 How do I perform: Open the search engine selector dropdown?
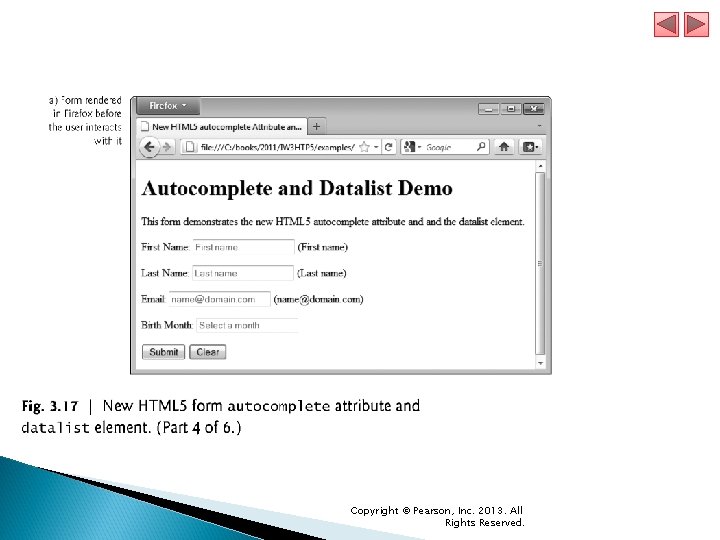point(411,147)
